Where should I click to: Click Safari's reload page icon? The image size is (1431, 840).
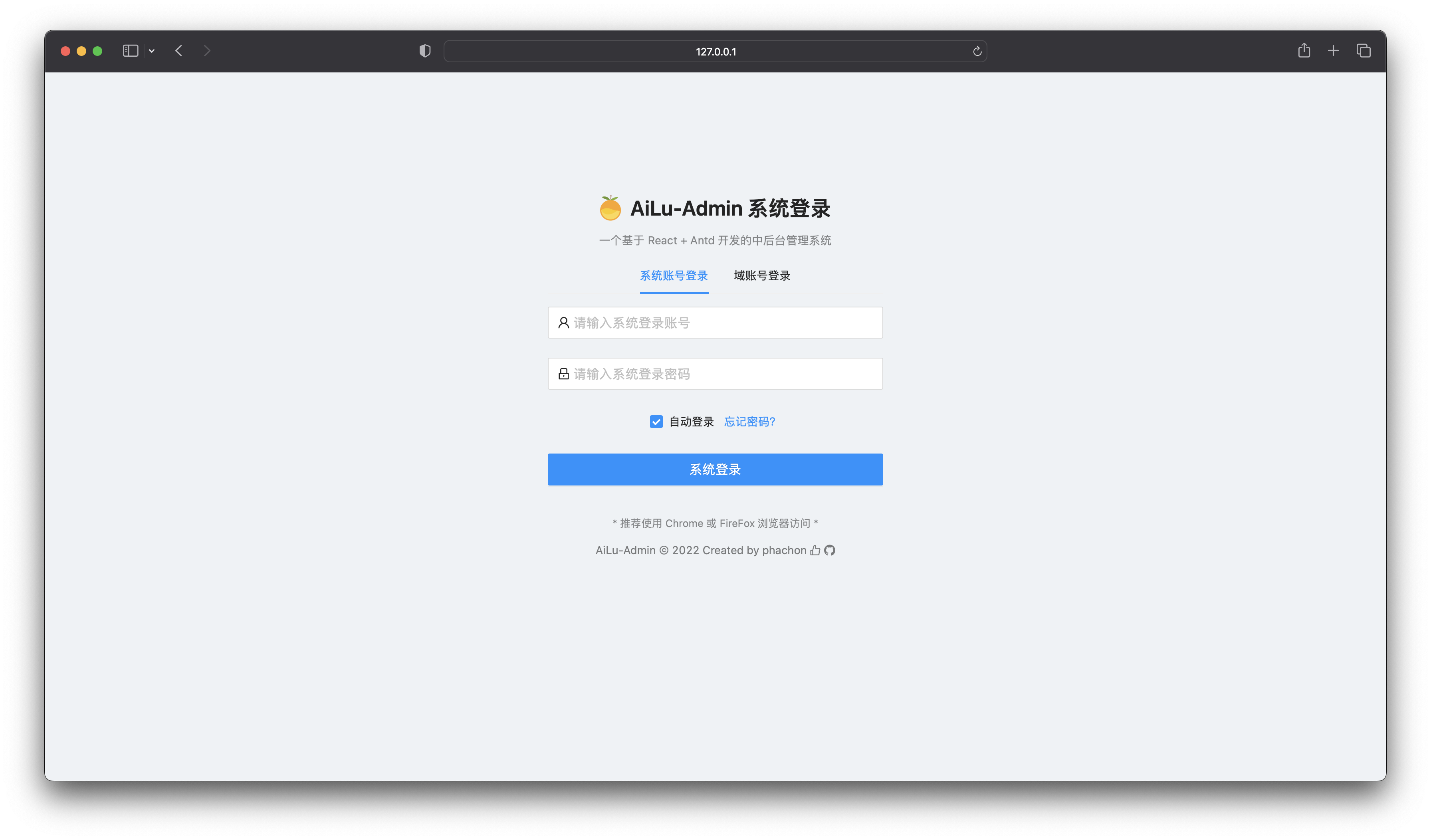977,51
